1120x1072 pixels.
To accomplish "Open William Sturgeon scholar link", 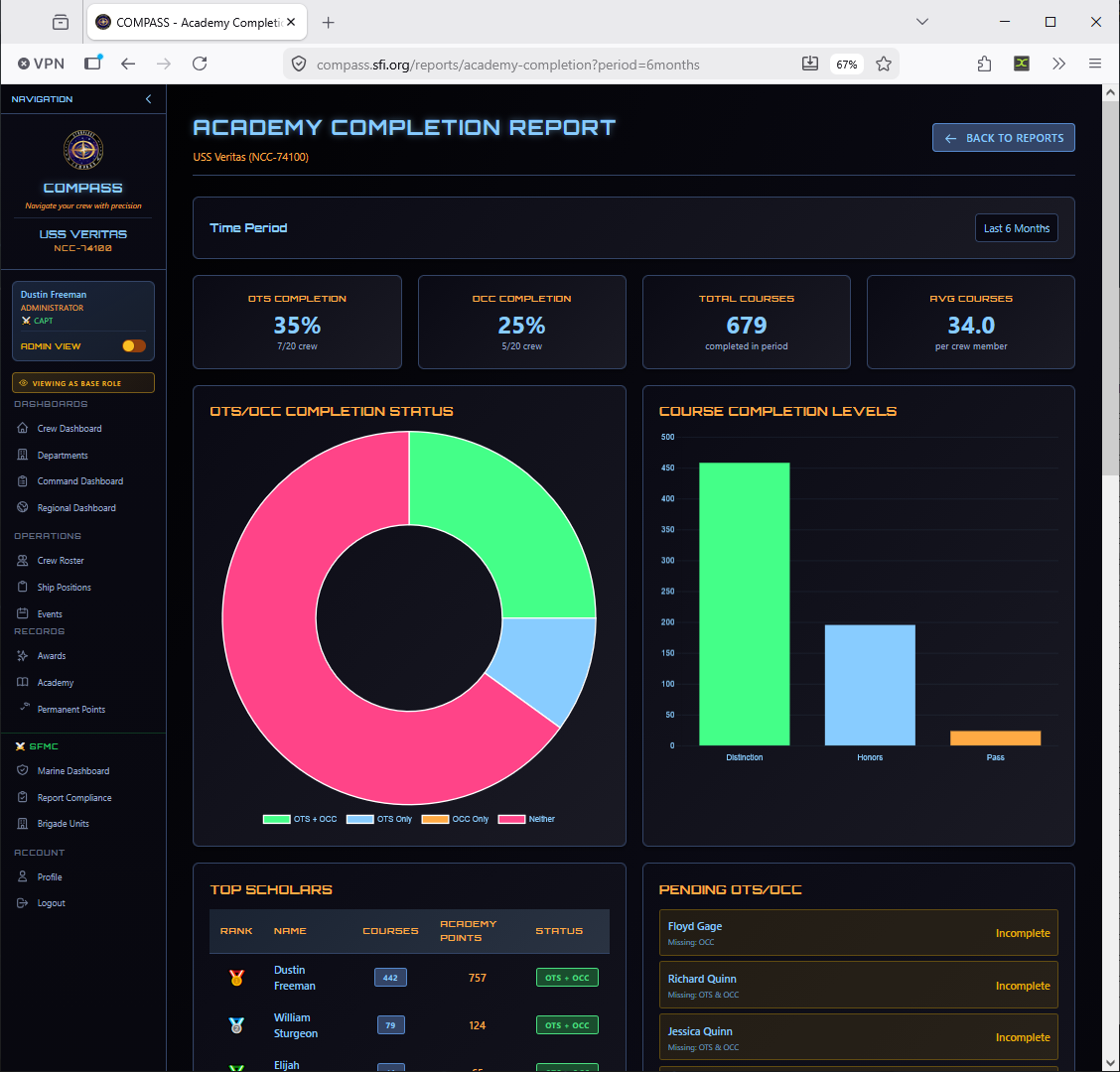I will point(296,1025).
